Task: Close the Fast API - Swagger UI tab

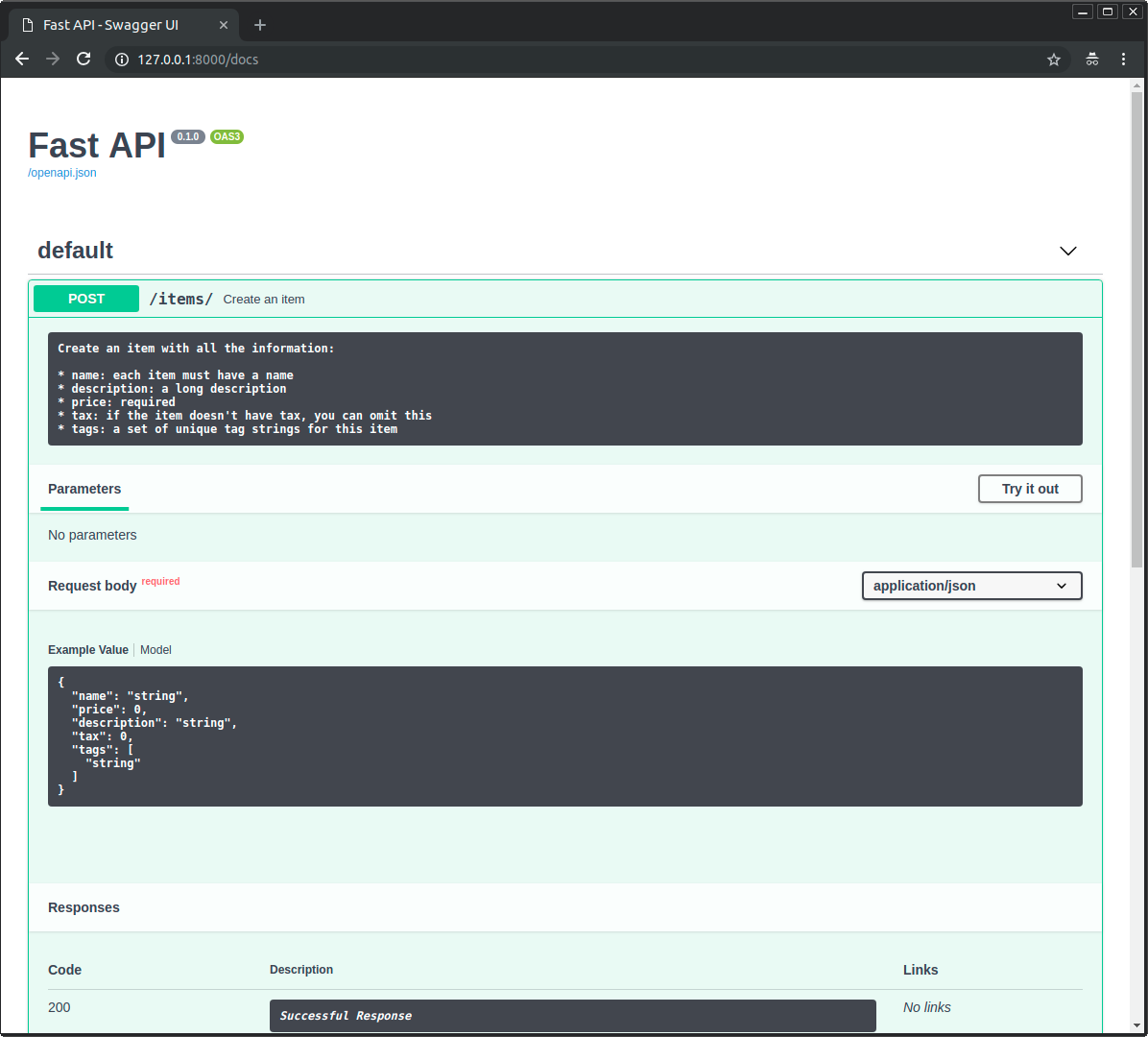Action: 224,25
